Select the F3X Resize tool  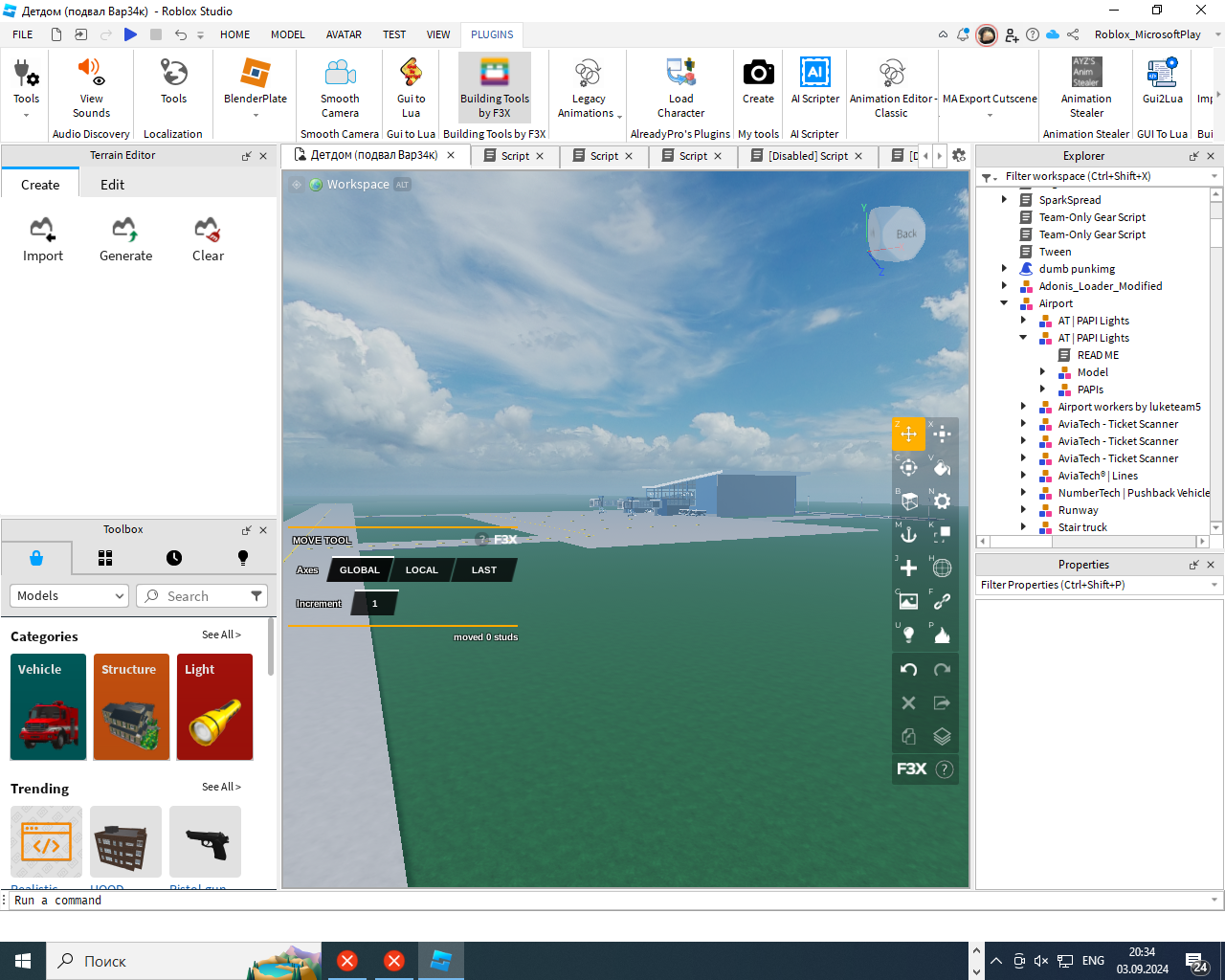[x=942, y=434]
